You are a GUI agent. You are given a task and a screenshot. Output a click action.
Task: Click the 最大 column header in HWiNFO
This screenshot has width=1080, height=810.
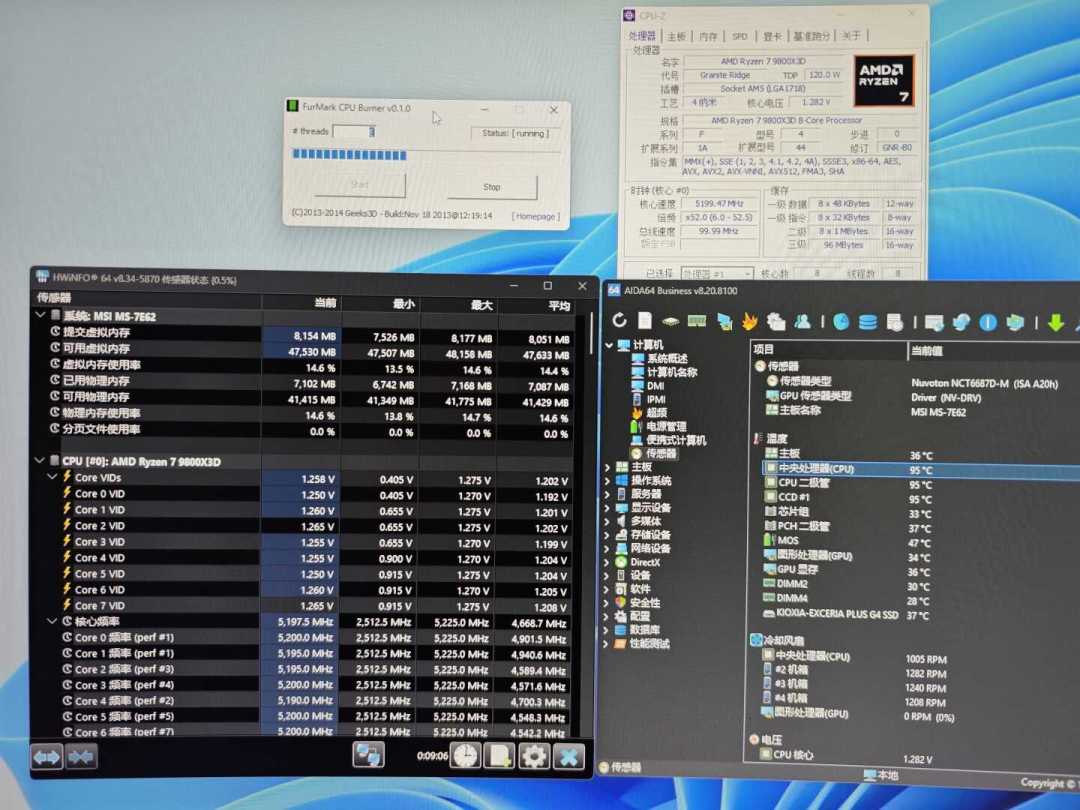pos(458,304)
